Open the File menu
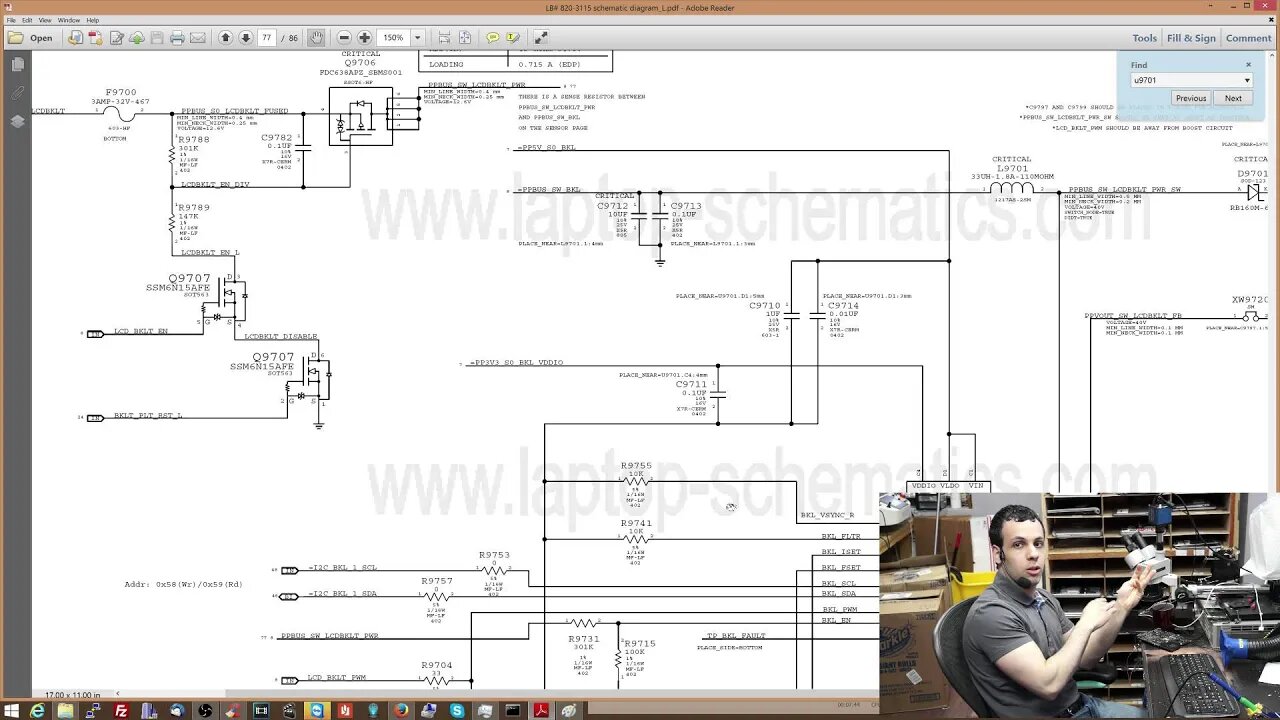The width and height of the screenshot is (1280, 720). [11, 20]
